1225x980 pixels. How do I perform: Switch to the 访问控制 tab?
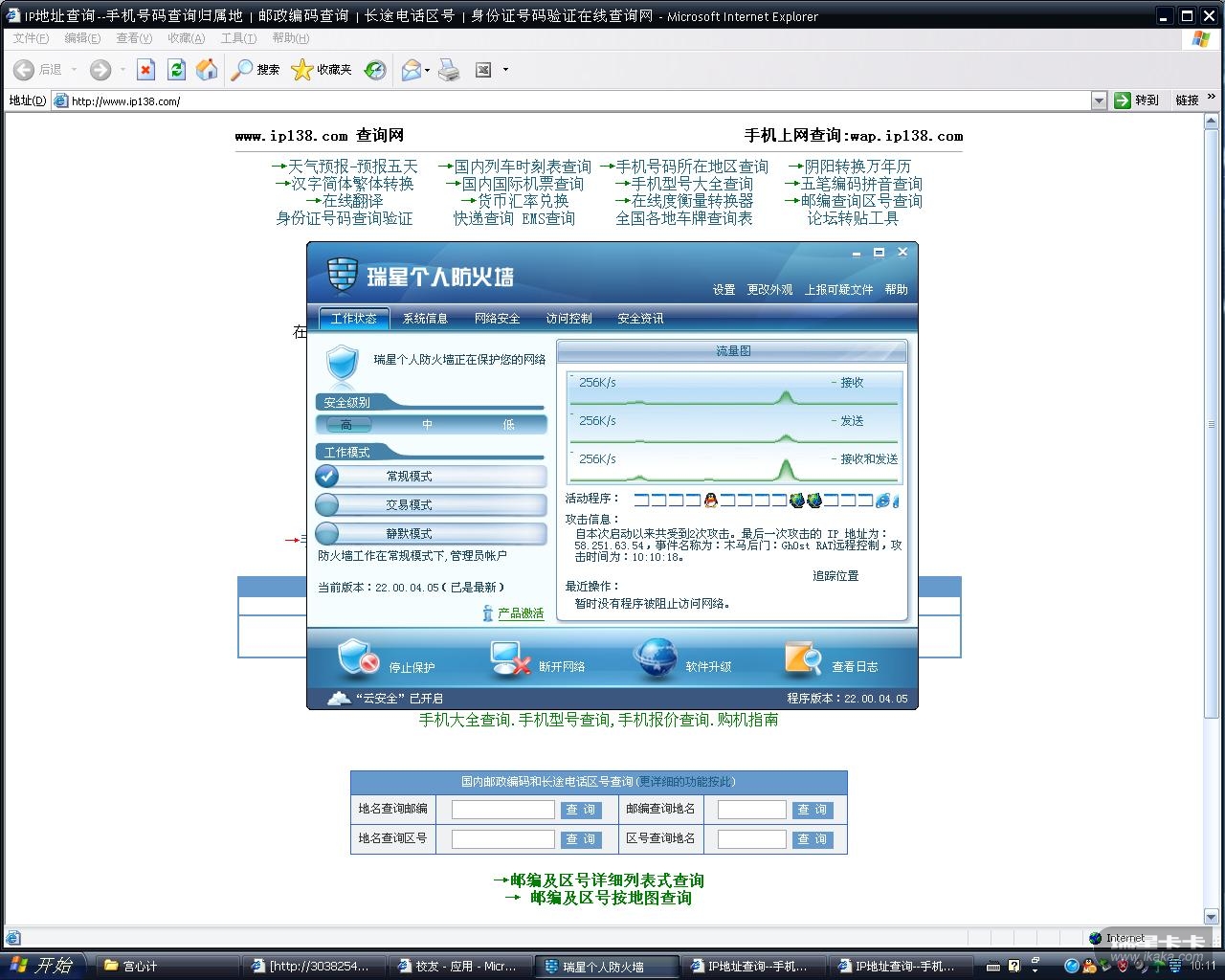tap(569, 319)
